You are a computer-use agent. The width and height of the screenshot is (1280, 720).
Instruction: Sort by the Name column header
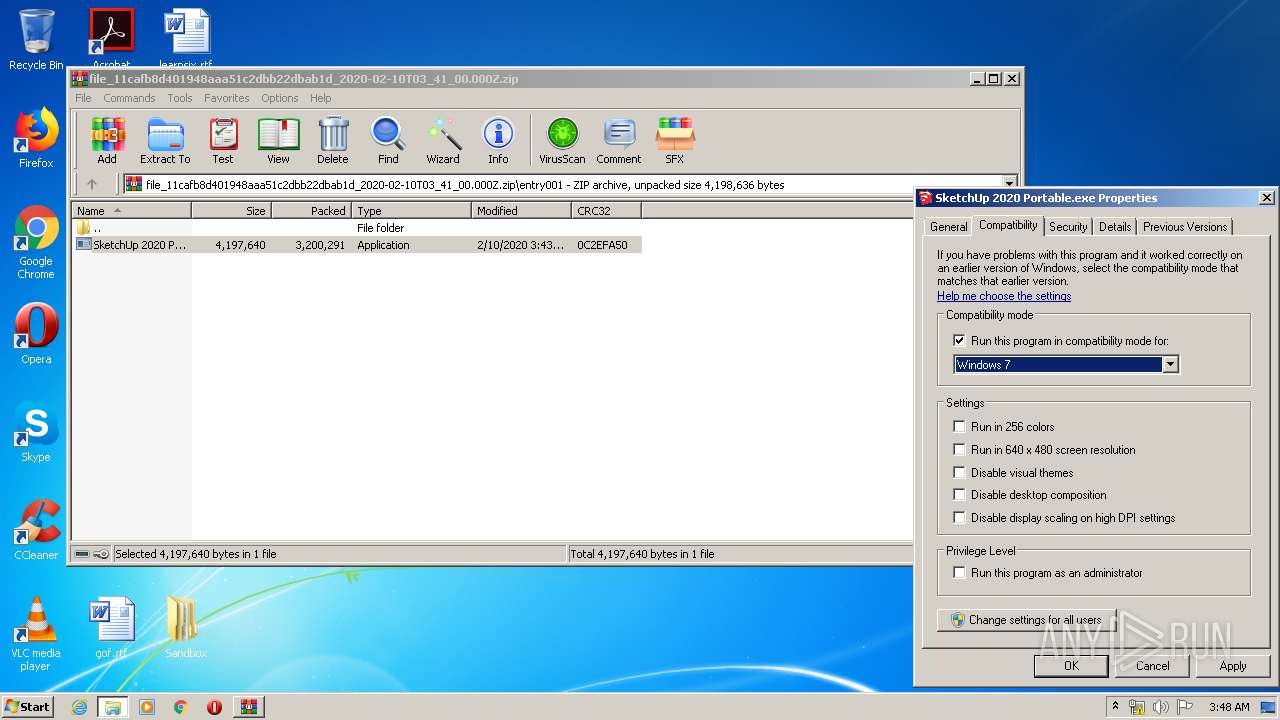(131, 211)
